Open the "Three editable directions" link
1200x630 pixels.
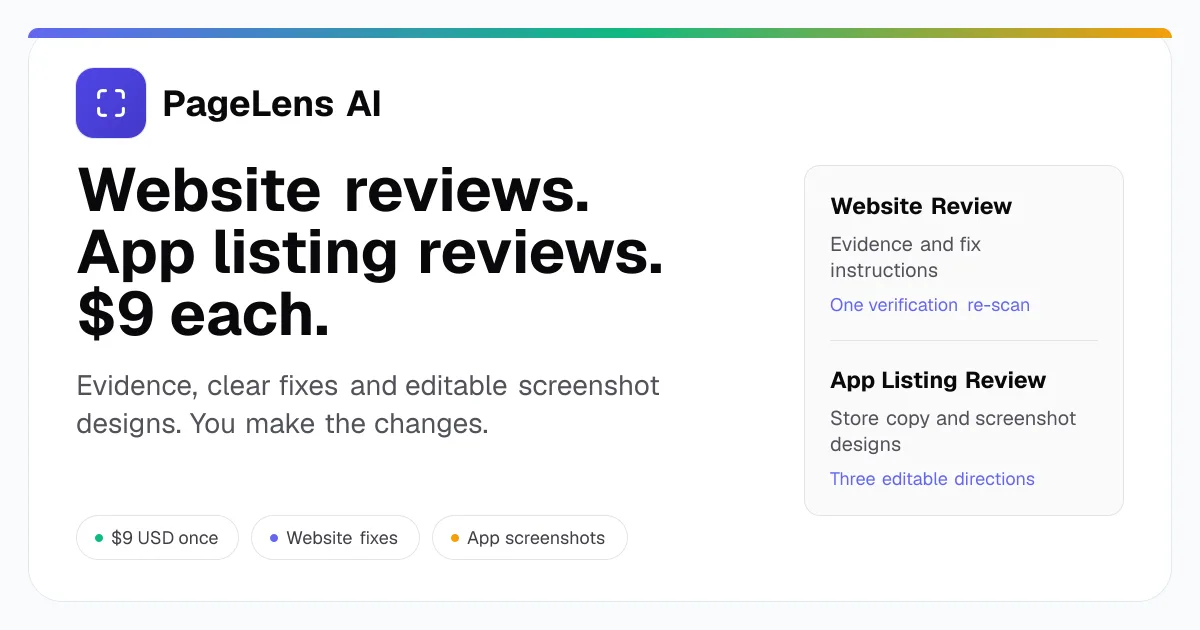pos(932,479)
